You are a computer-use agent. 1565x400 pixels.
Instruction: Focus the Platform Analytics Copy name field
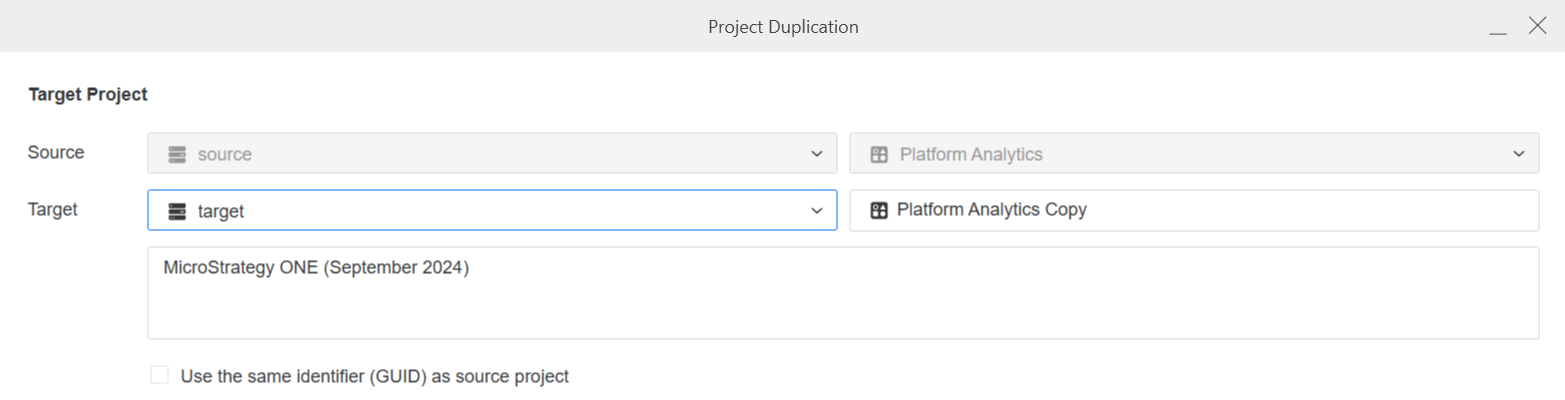pyautogui.click(x=1200, y=210)
